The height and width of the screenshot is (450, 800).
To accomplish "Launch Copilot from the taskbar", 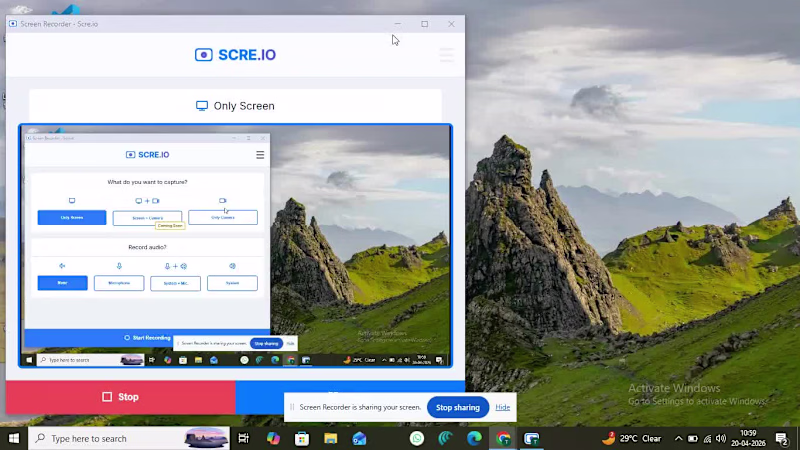I will pyautogui.click(x=273, y=438).
